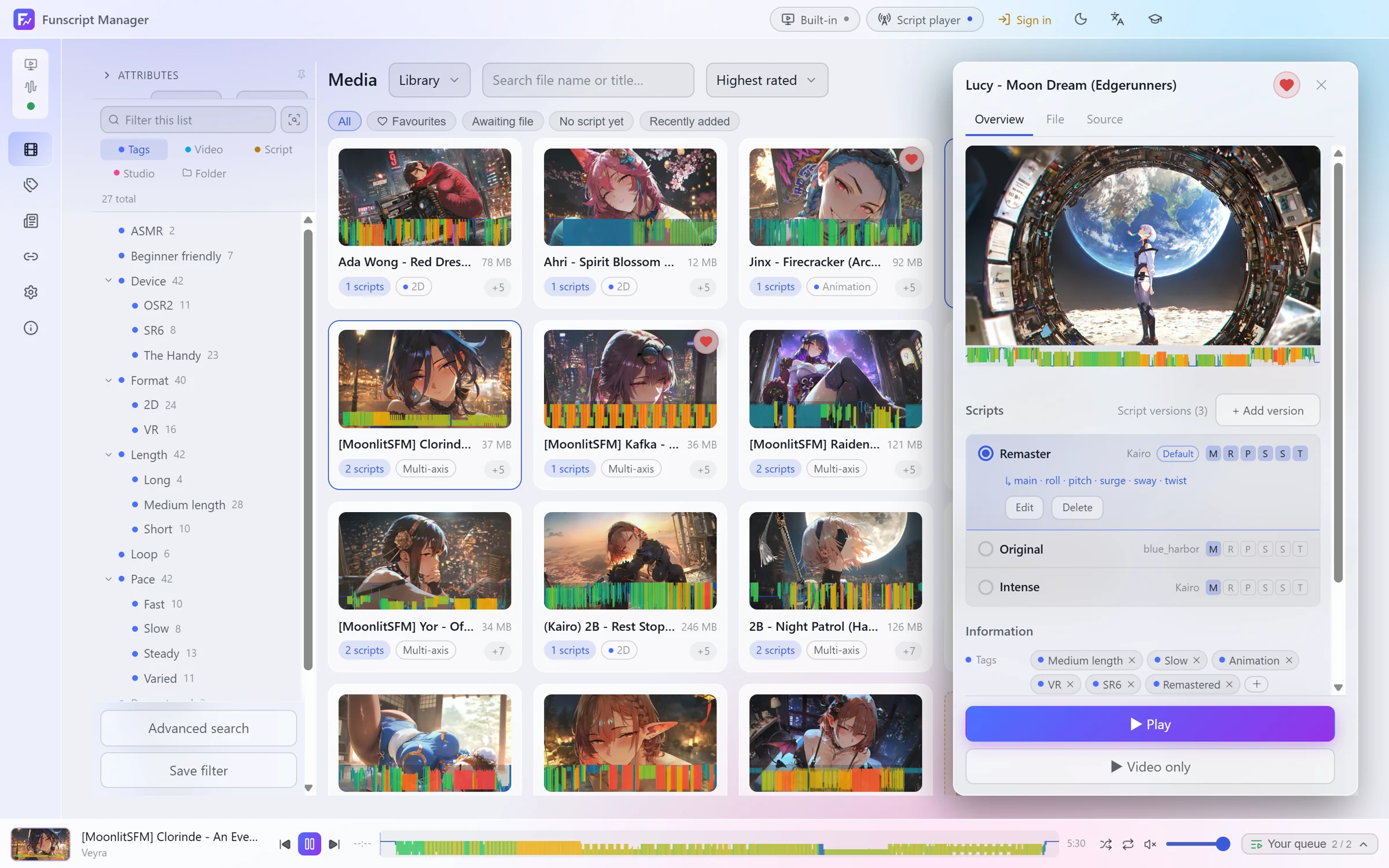The image size is (1389, 868).
Task: Pause the current playback
Action: click(x=309, y=844)
